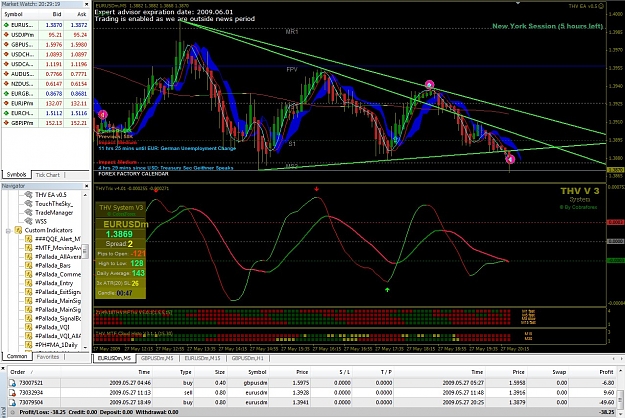The height and width of the screenshot is (418, 625).
Task: Click the -49.60 profit cell
Action: pyautogui.click(x=607, y=402)
